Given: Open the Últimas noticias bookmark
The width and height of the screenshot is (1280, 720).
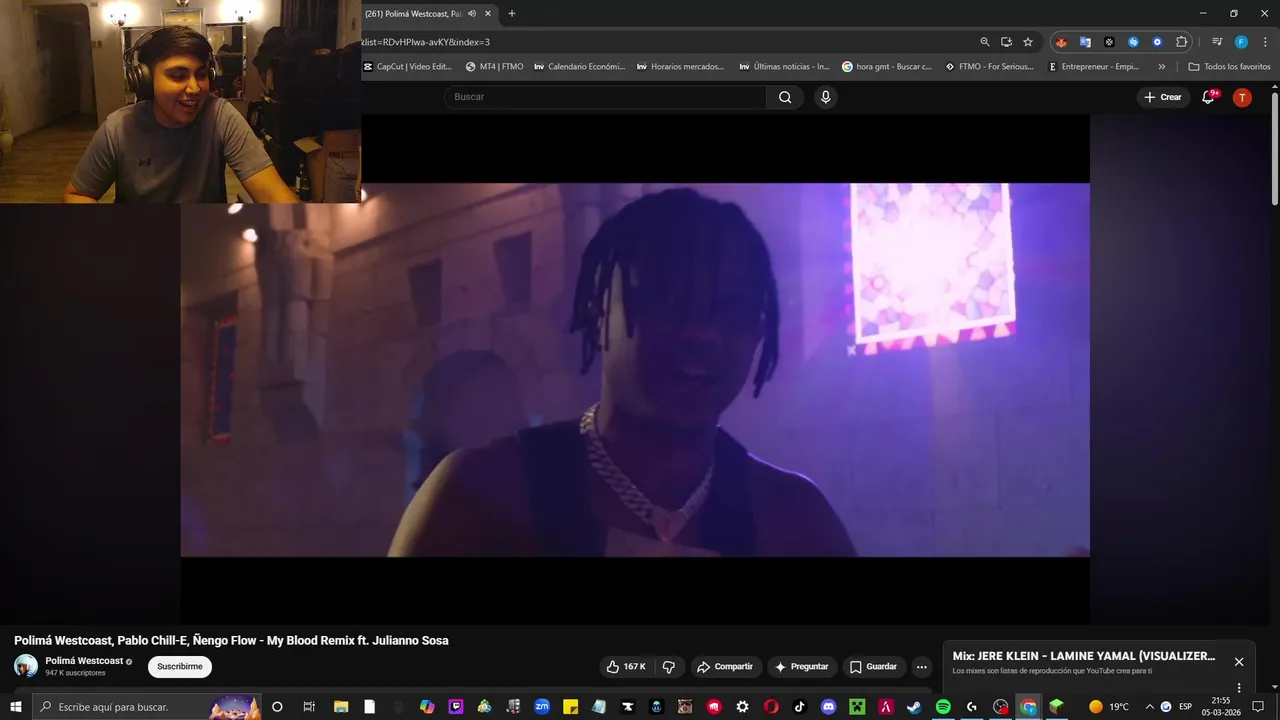Looking at the screenshot, I should (785, 67).
